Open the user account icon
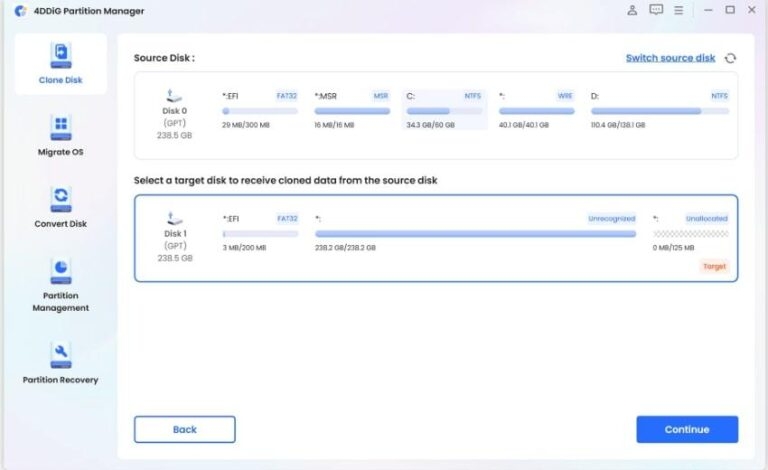 point(632,11)
